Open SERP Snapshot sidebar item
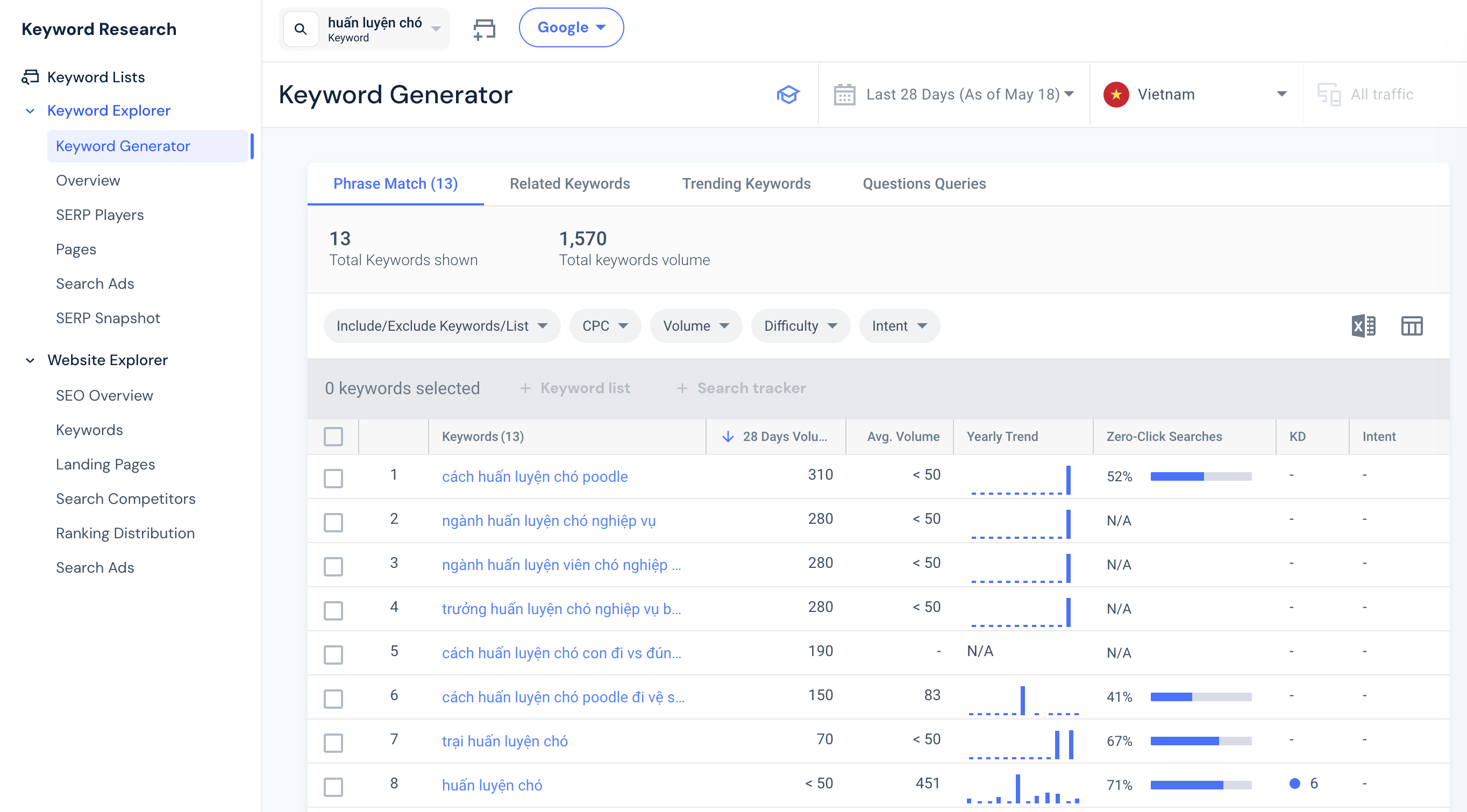 [108, 318]
